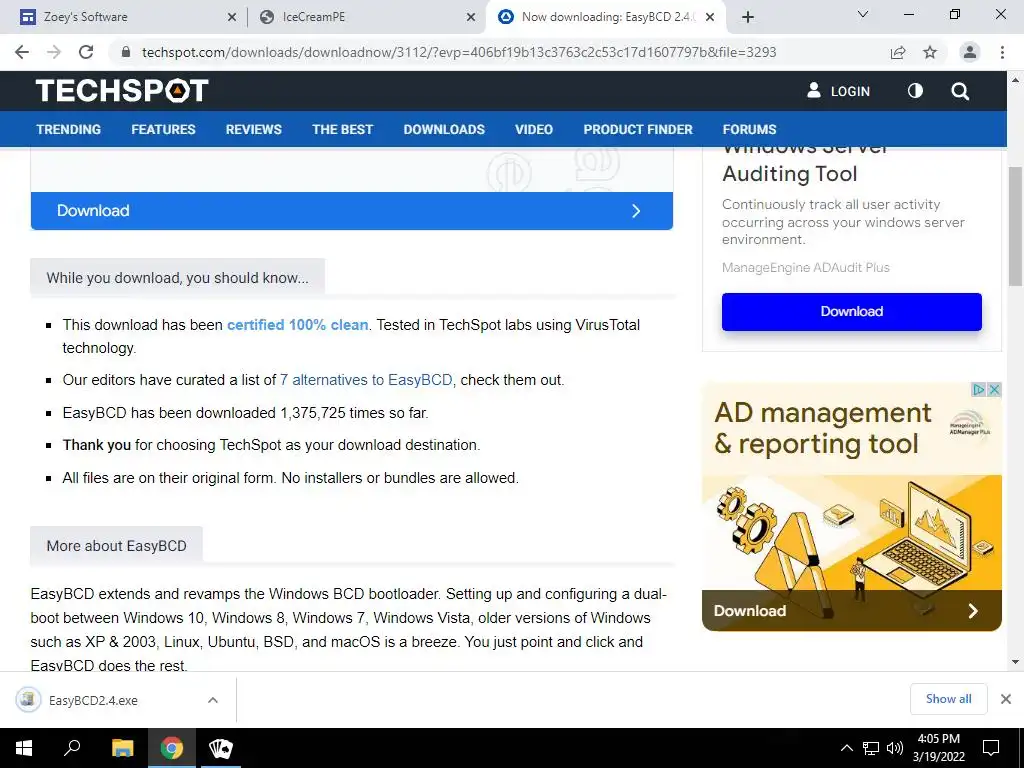Image resolution: width=1024 pixels, height=768 pixels.
Task: Click the scrollbar up arrow
Action: (1015, 80)
